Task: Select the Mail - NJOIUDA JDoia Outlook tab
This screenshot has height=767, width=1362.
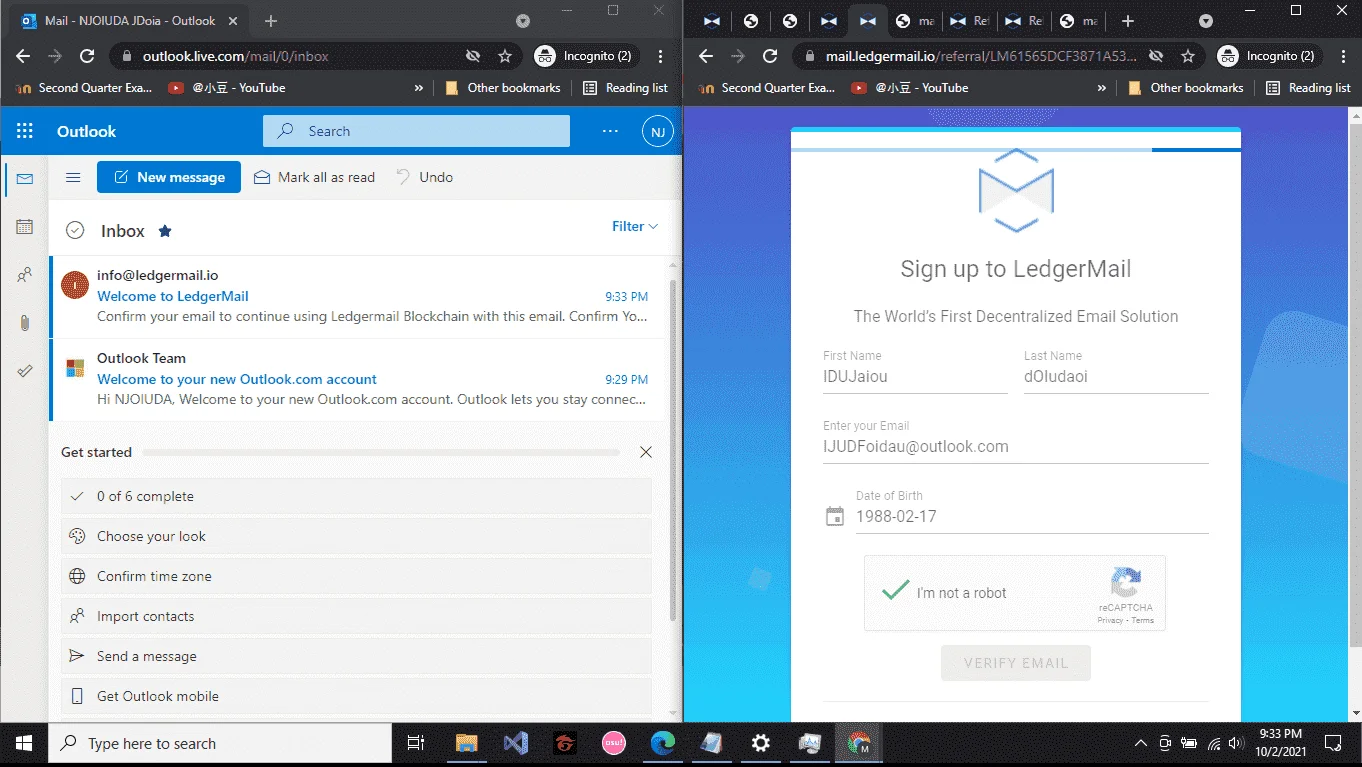Action: (x=130, y=21)
